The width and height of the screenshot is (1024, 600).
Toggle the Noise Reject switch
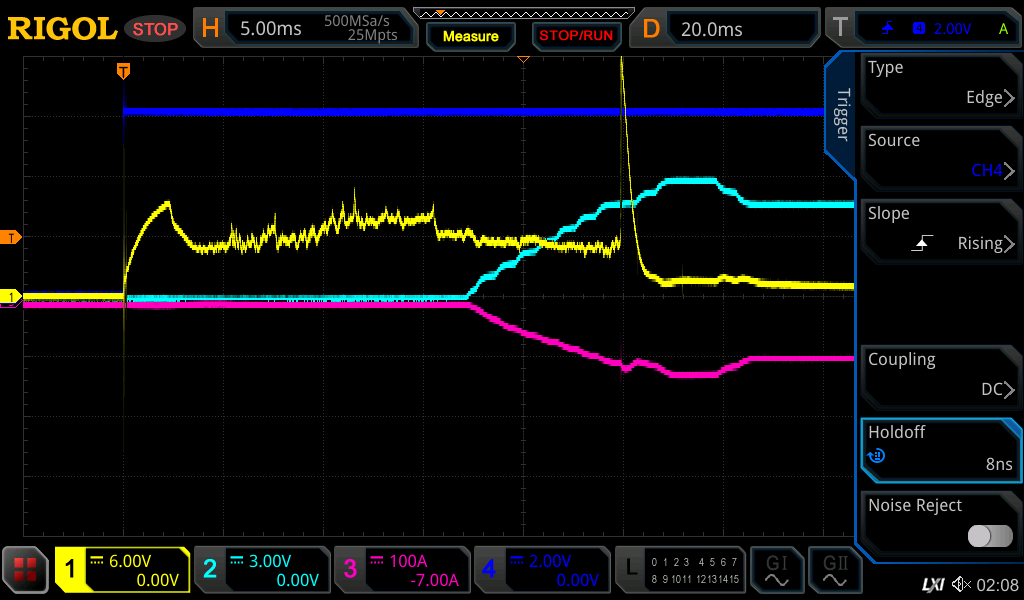(989, 536)
